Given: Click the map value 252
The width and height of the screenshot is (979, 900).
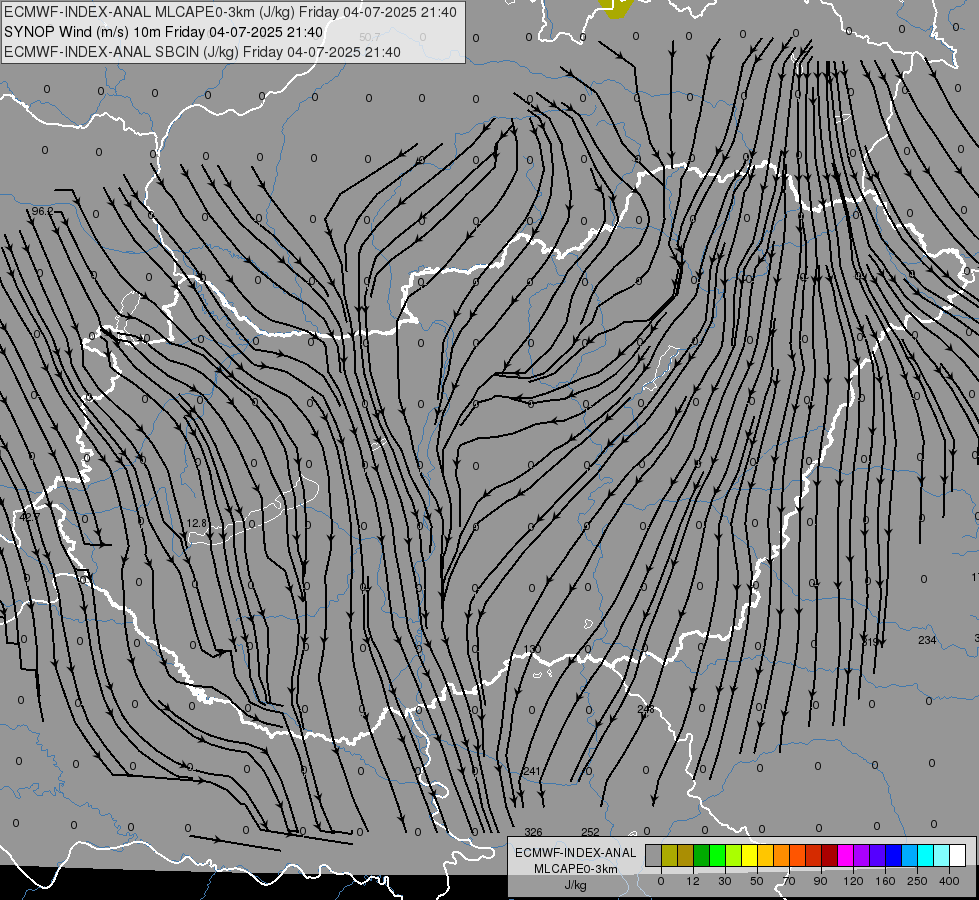Looking at the screenshot, I should pyautogui.click(x=590, y=832).
